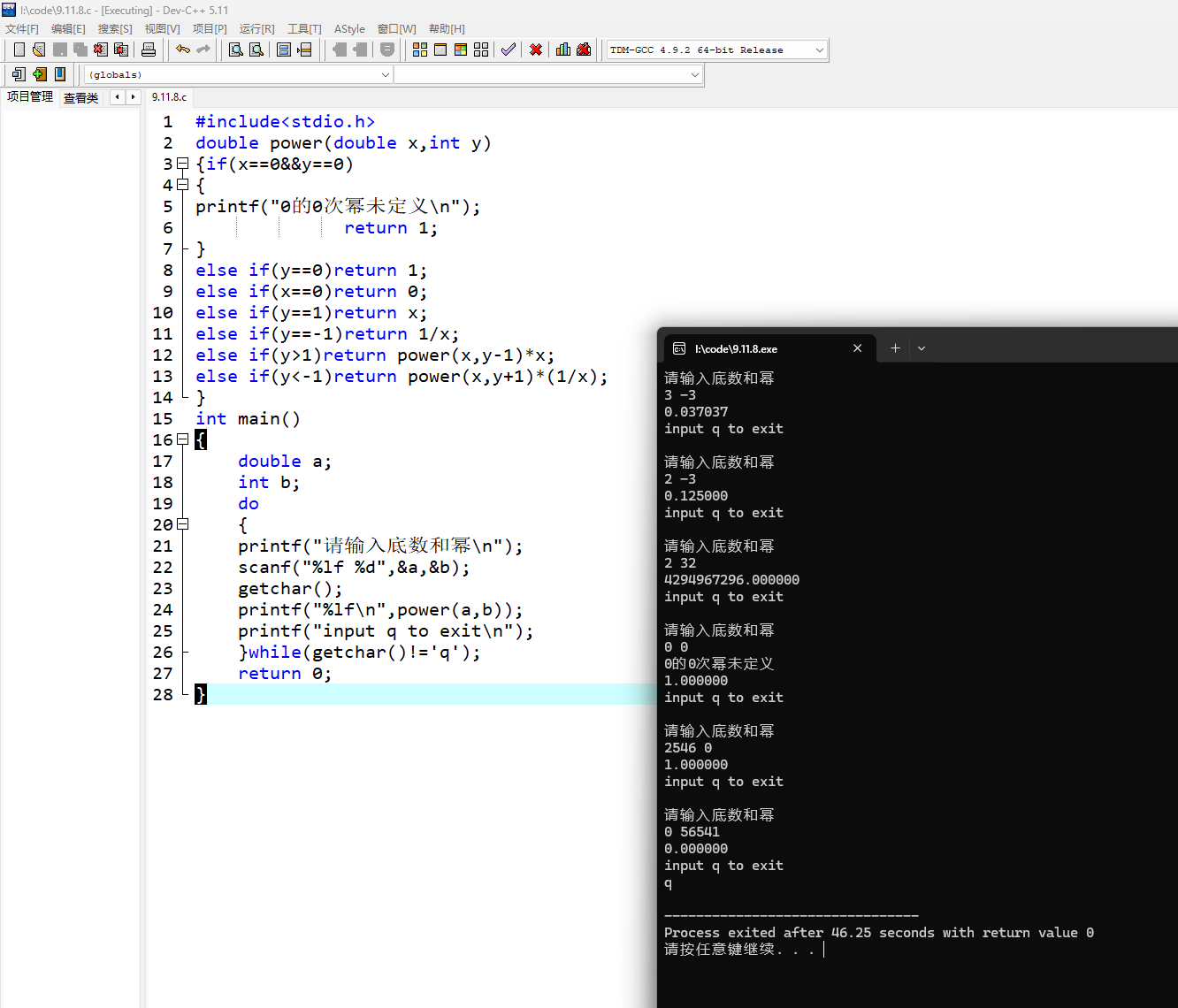This screenshot has height=1008, width=1178.
Task: Click the indent toolbar icon
Action: click(360, 50)
